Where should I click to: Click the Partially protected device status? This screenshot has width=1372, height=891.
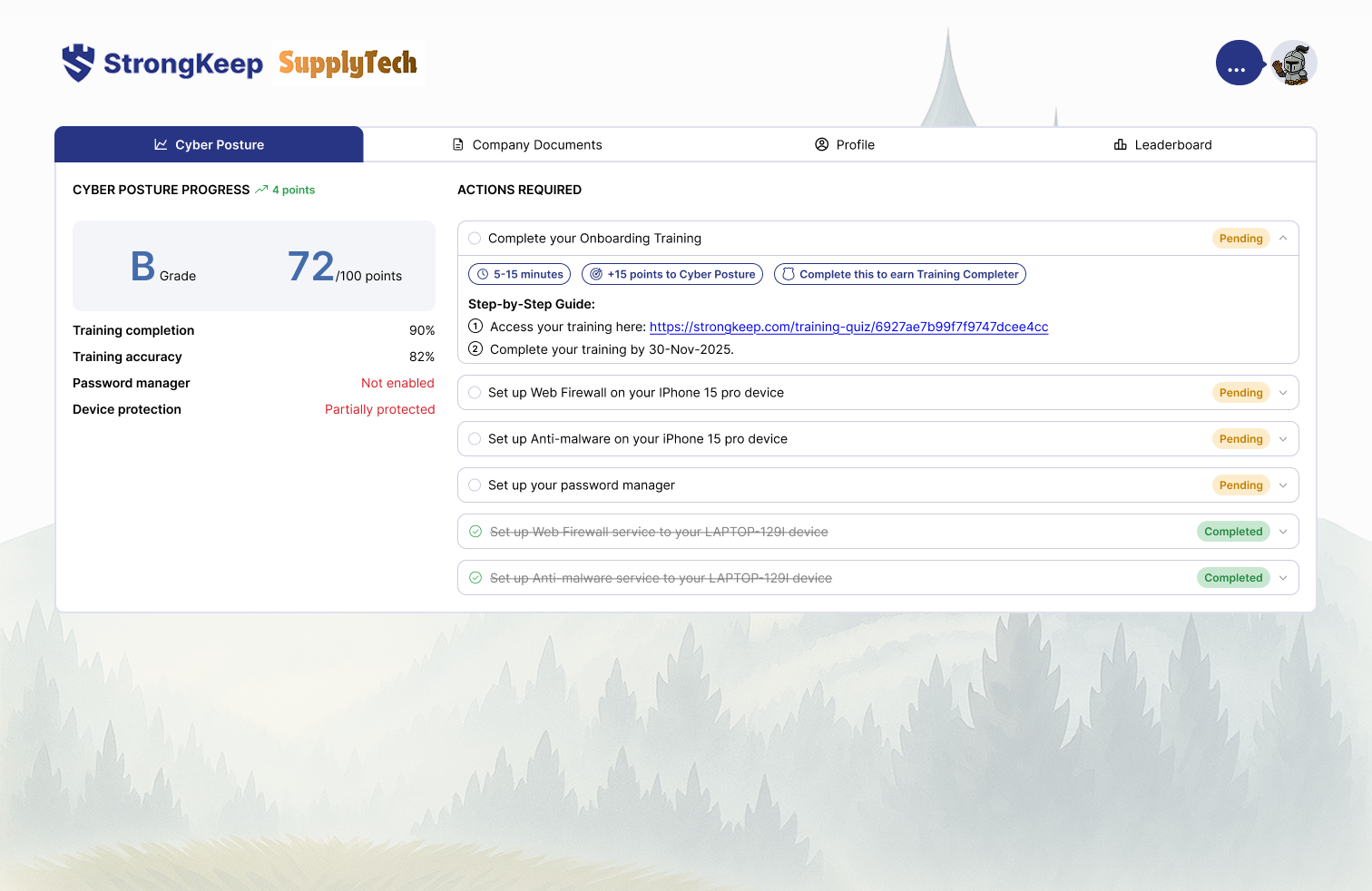[380, 409]
